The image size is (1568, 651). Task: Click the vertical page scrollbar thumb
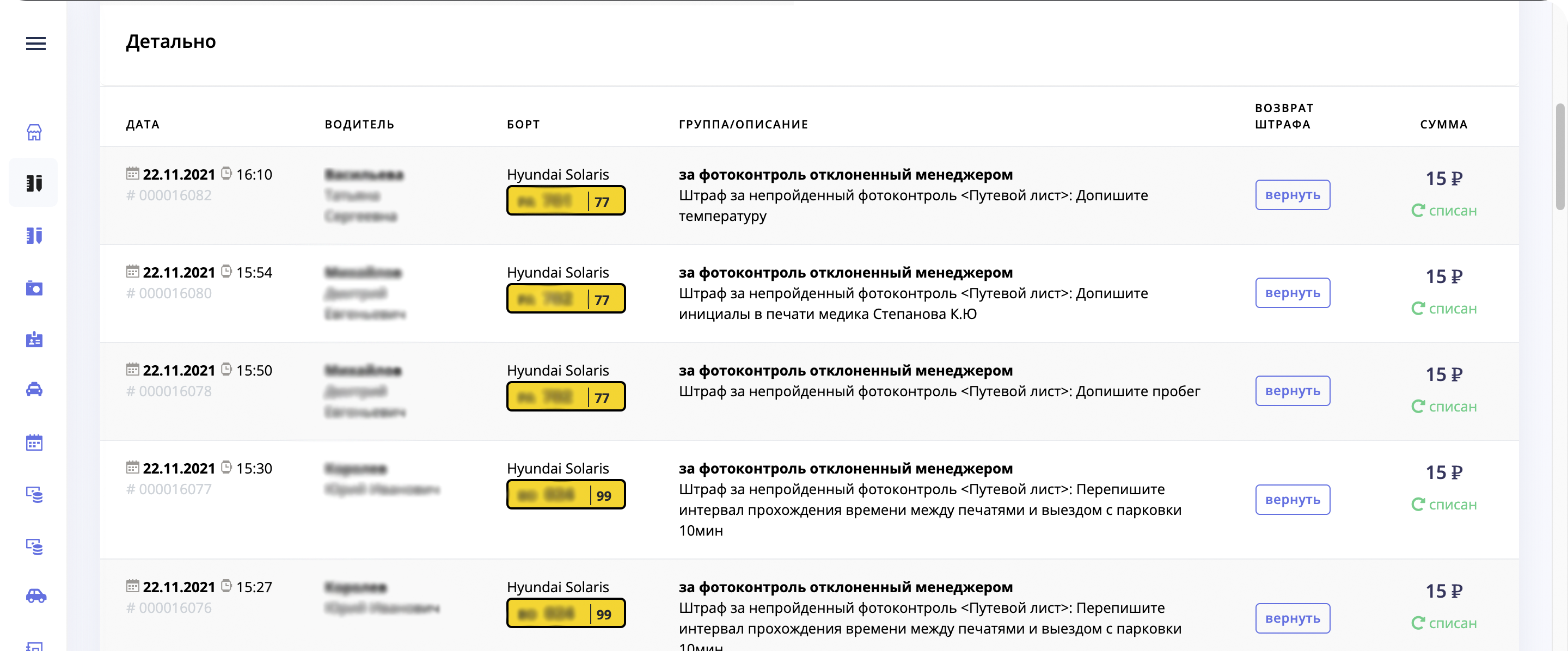point(1560,156)
